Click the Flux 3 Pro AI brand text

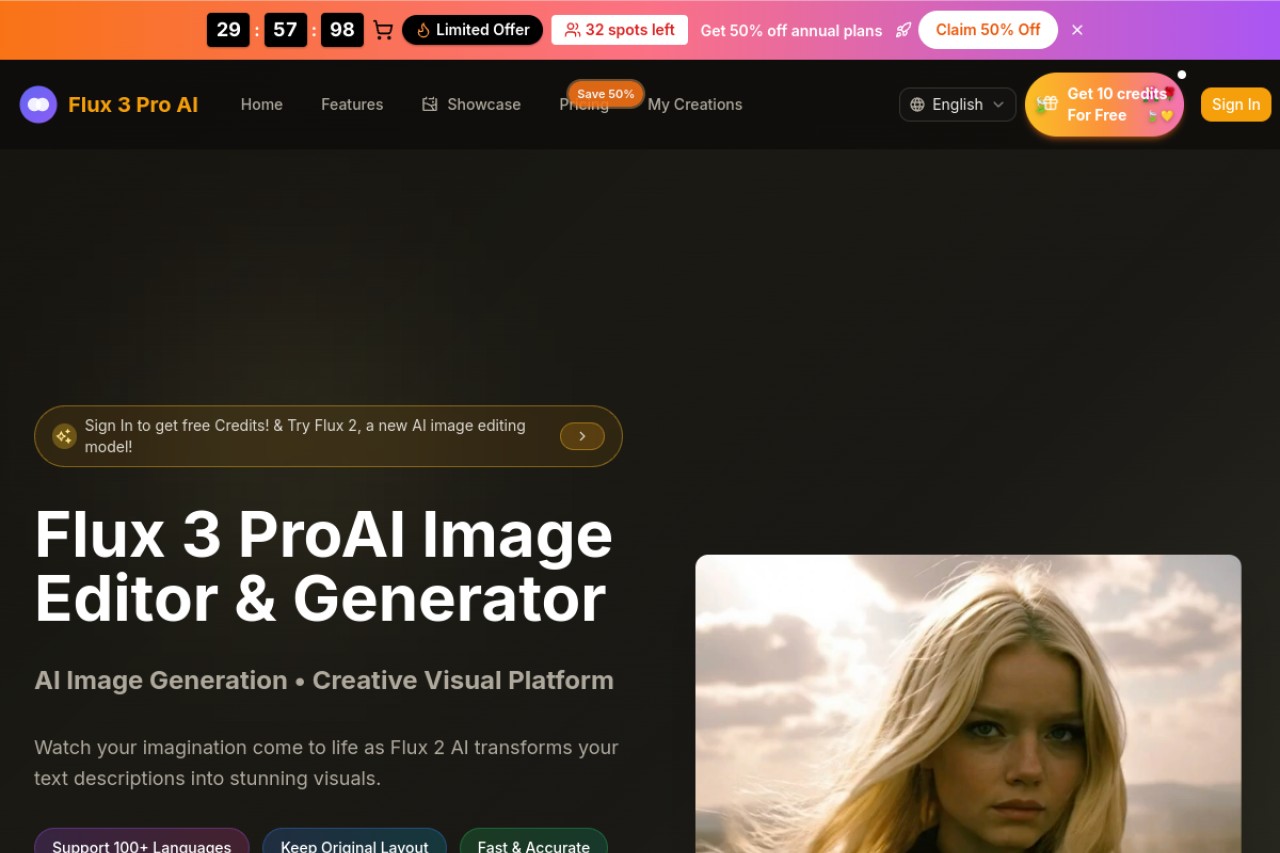coord(133,104)
